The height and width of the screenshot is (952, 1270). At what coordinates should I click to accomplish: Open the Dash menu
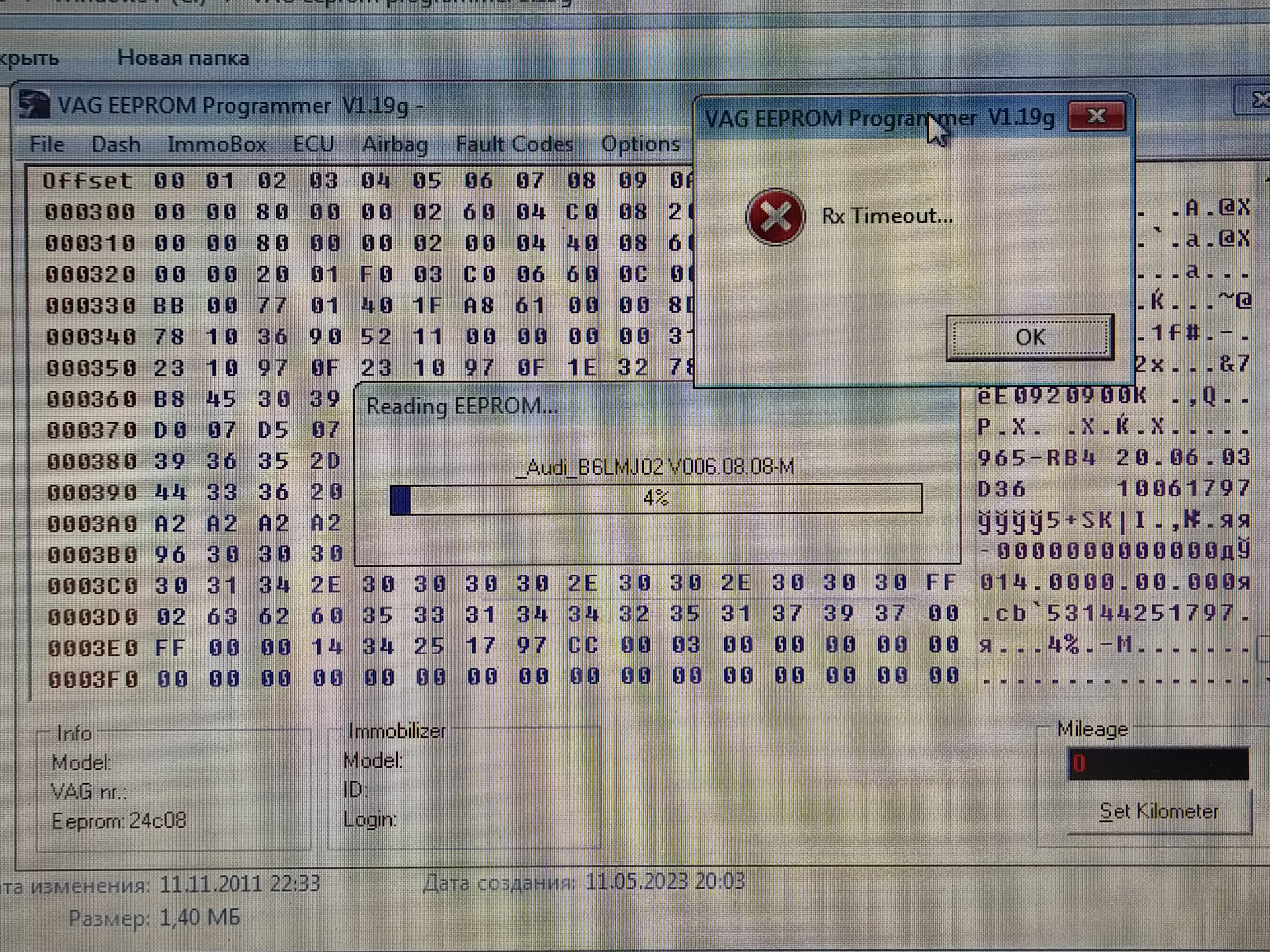(x=116, y=144)
